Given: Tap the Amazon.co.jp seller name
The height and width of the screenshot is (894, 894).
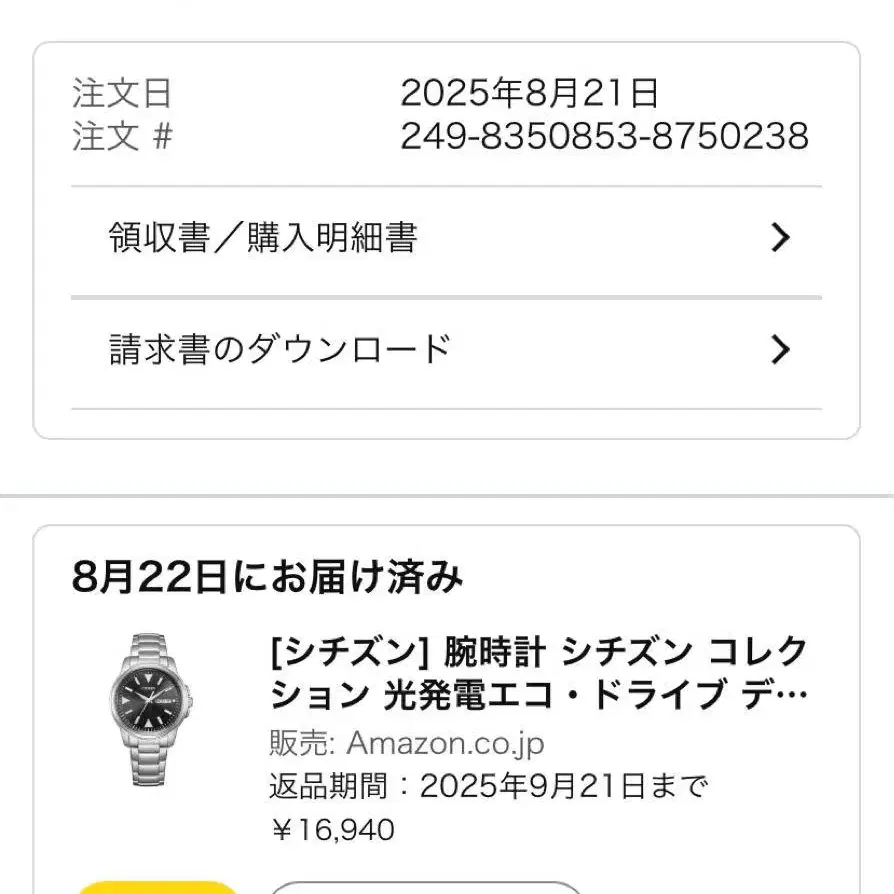Looking at the screenshot, I should 446,743.
